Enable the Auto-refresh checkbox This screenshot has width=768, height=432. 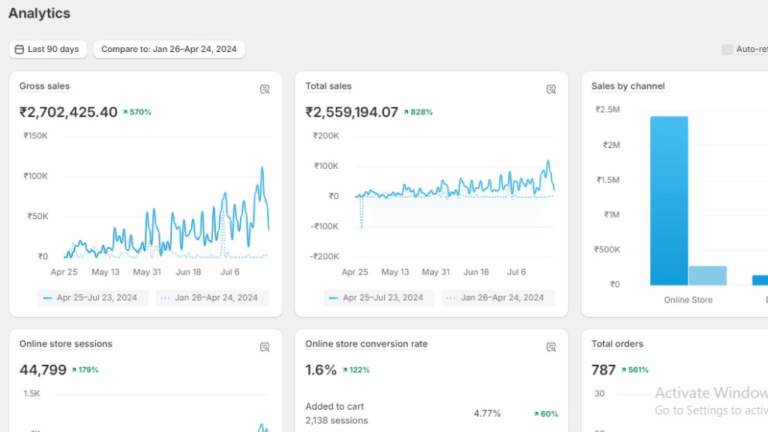point(727,49)
